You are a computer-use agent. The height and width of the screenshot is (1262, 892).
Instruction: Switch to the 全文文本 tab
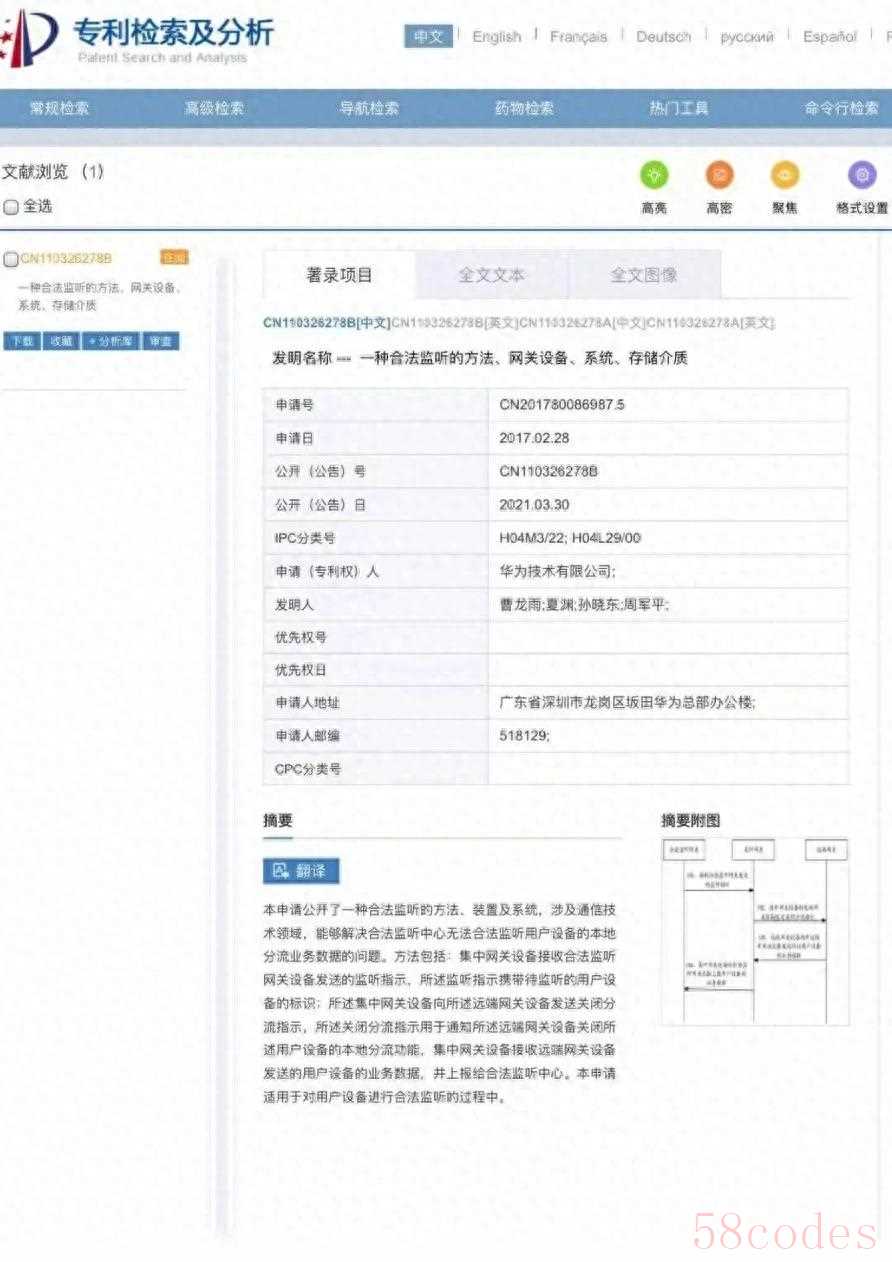point(492,275)
